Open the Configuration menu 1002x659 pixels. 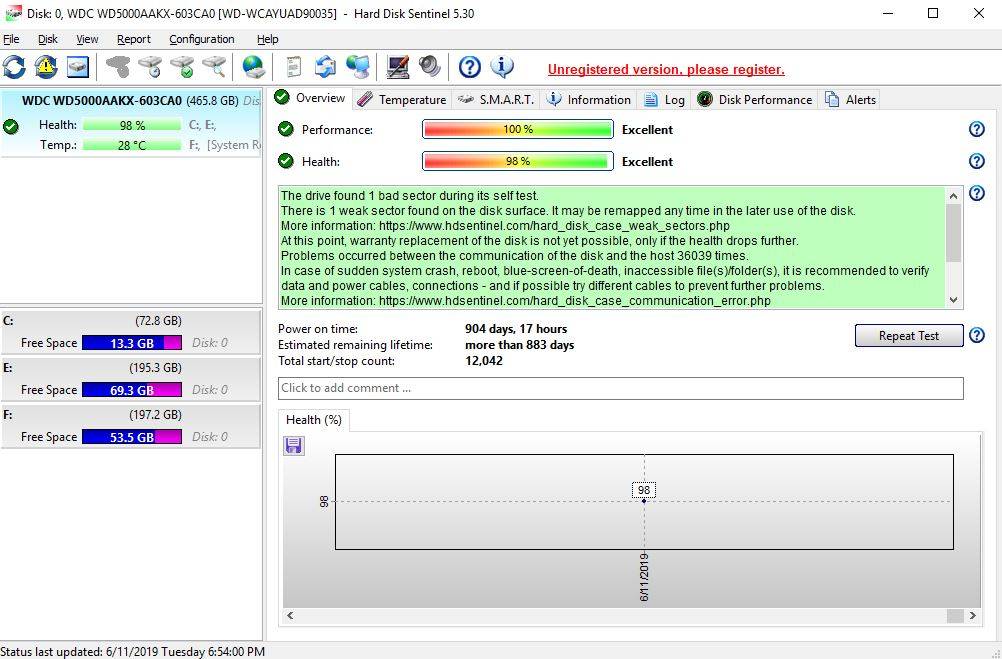(202, 39)
